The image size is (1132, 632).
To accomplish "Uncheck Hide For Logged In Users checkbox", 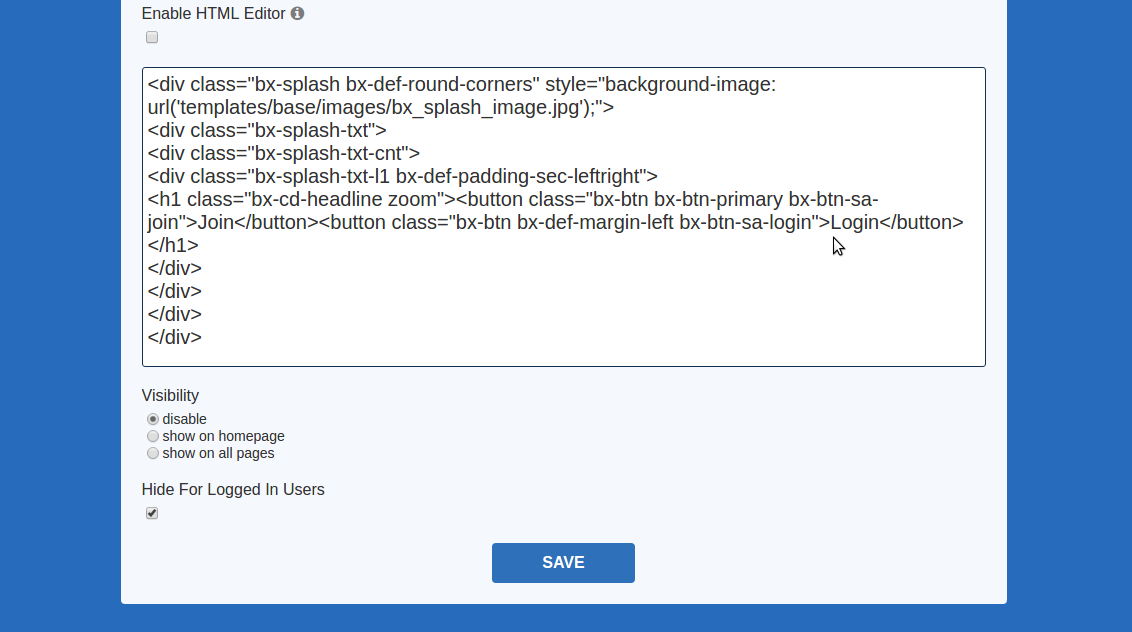I will (x=152, y=513).
